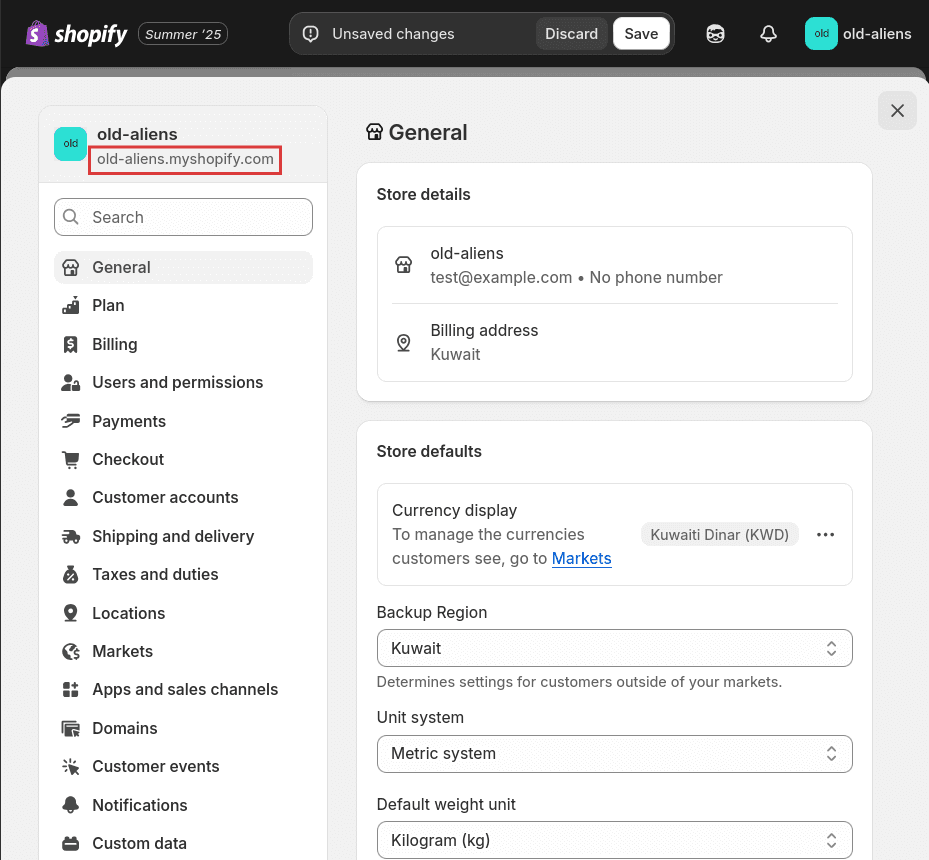Save the unsaved changes
Image resolution: width=929 pixels, height=860 pixels.
[641, 34]
